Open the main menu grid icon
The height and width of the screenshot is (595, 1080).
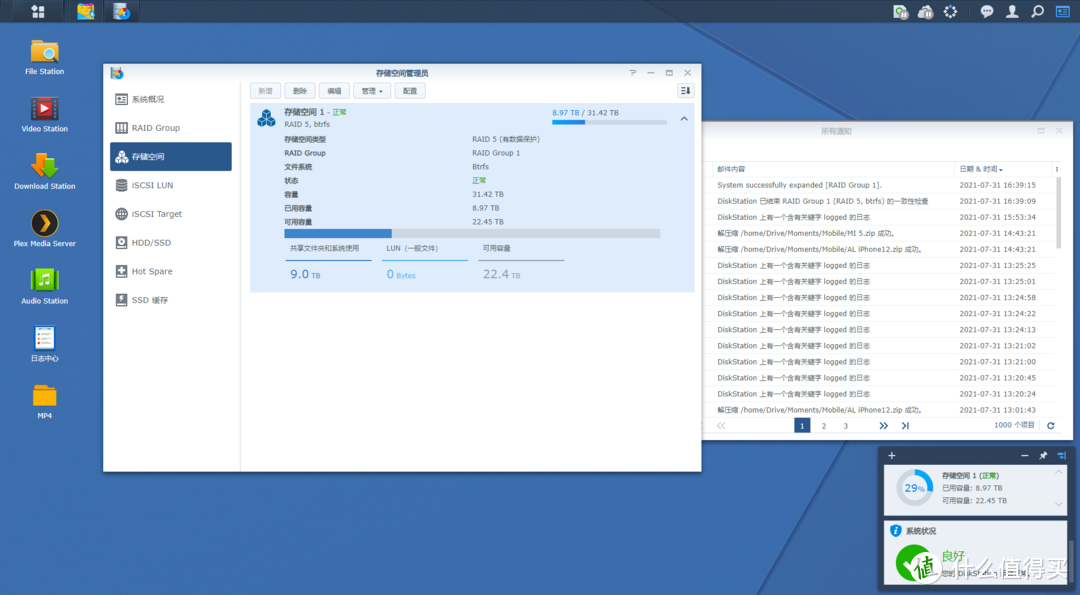pos(38,11)
